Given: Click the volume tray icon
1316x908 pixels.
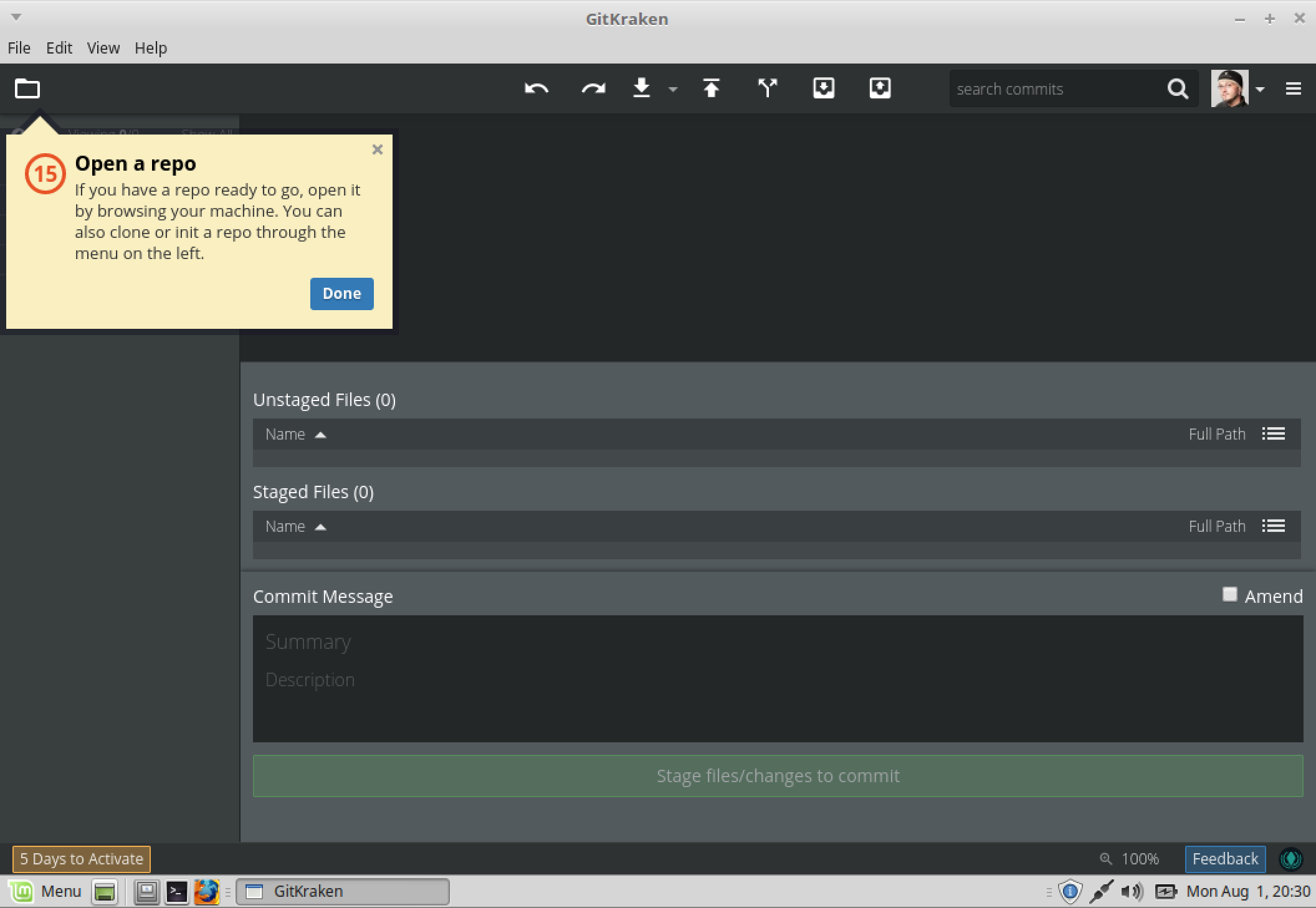Looking at the screenshot, I should [1132, 892].
